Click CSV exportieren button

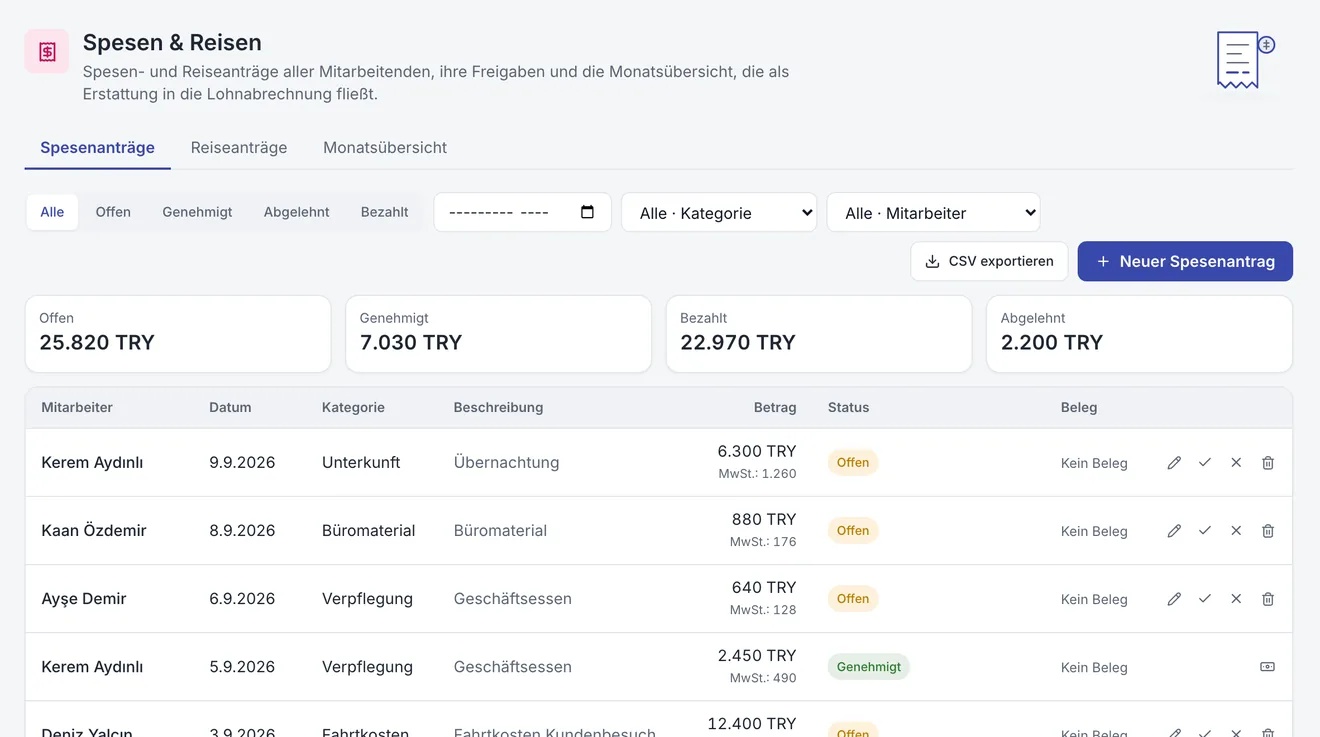(989, 261)
